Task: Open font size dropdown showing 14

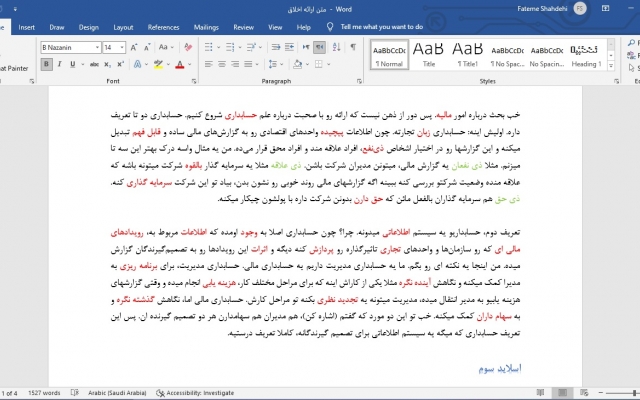Action: click(x=122, y=48)
